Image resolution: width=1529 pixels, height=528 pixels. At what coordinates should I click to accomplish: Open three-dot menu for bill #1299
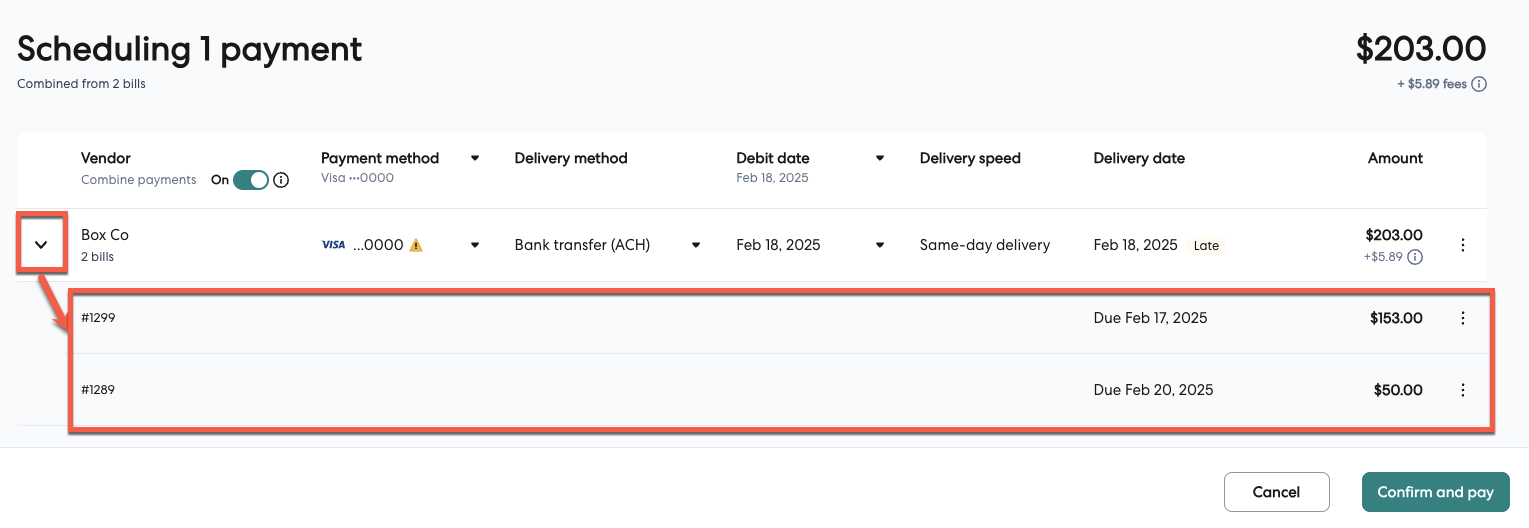click(x=1463, y=318)
